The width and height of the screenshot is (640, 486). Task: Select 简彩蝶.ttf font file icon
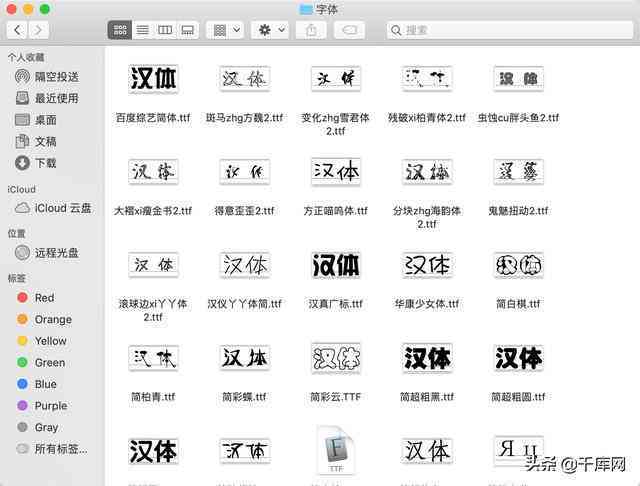tap(244, 358)
